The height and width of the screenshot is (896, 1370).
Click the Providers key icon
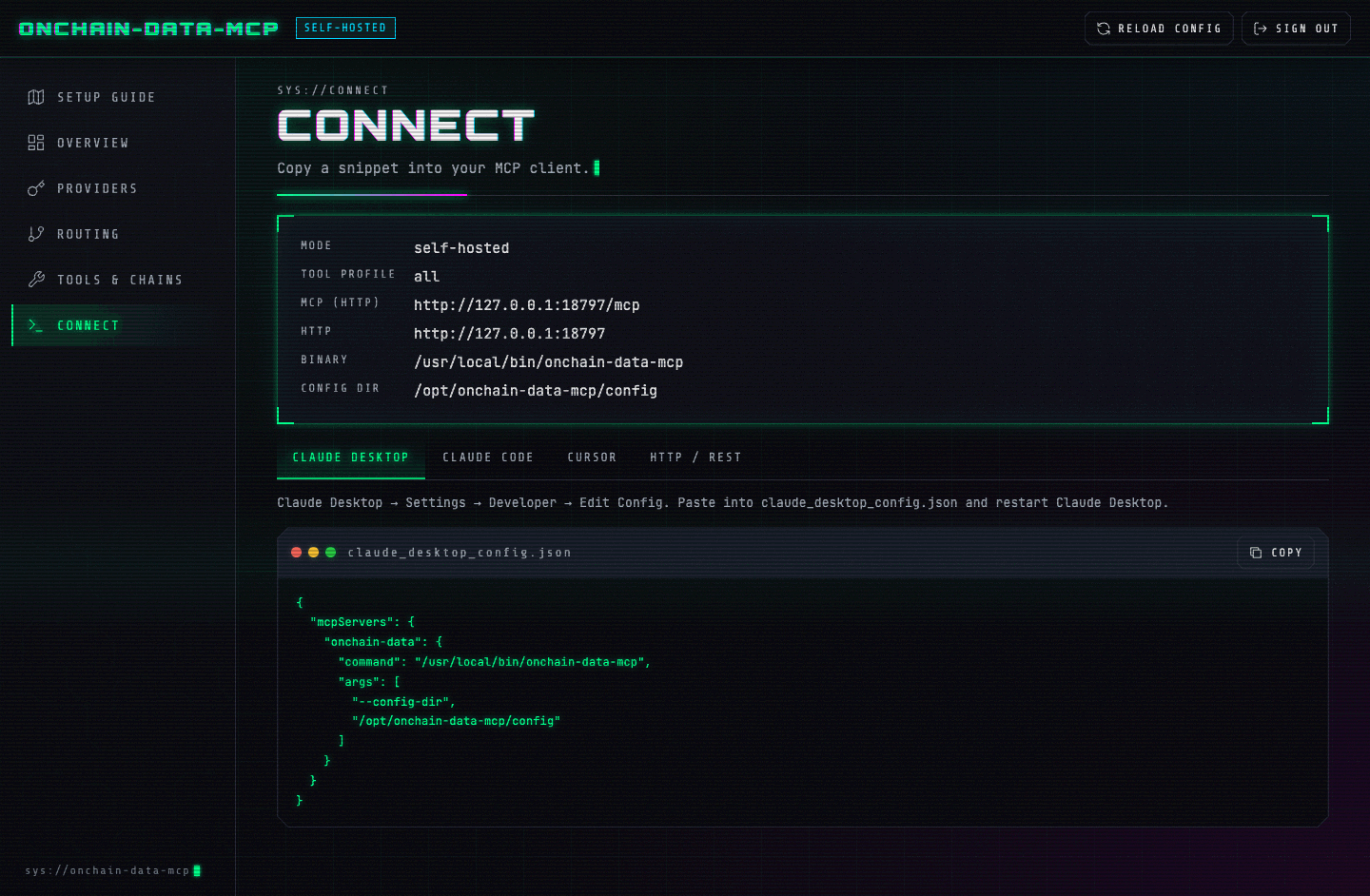click(36, 188)
